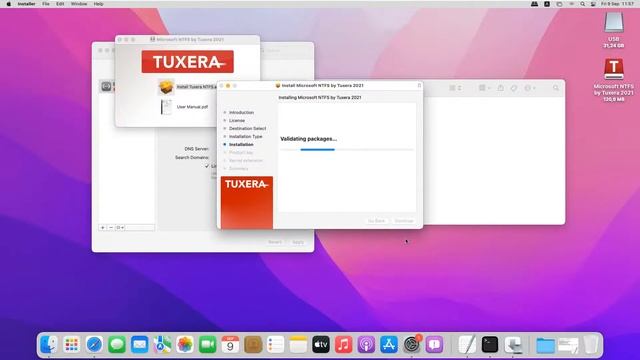Open App Store from the Dock
This screenshot has height=360, width=640.
[389, 345]
